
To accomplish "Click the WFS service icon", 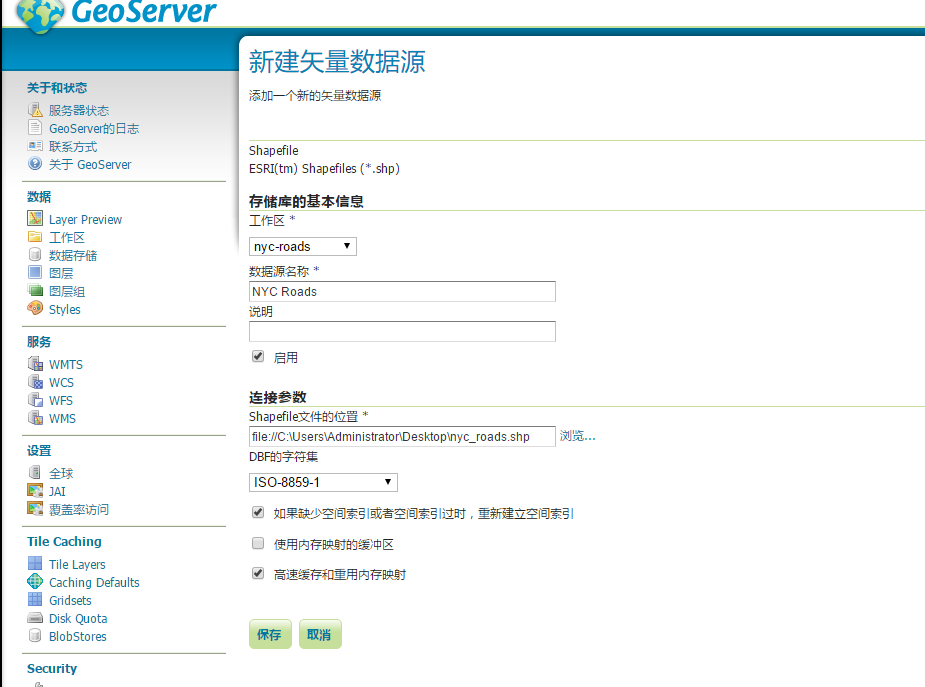I will pyautogui.click(x=35, y=399).
